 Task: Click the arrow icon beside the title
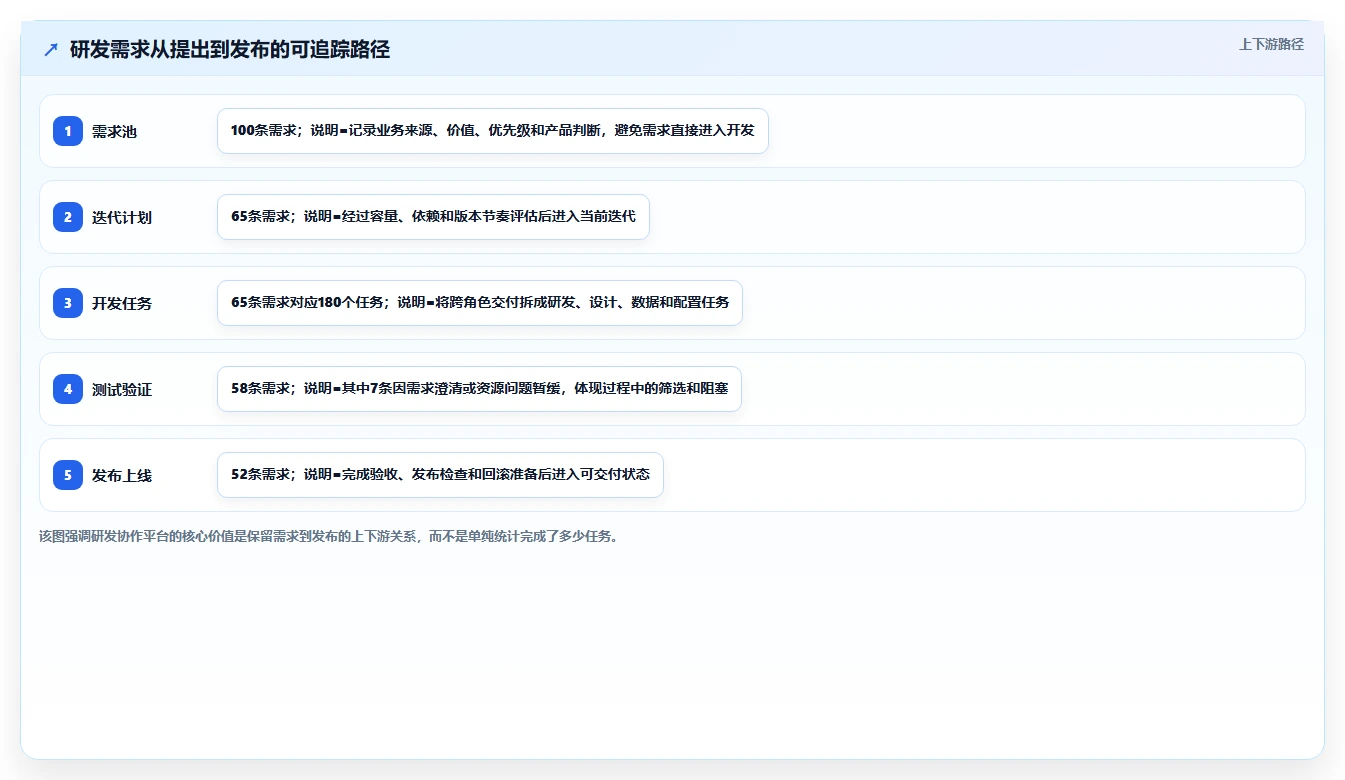(x=51, y=49)
